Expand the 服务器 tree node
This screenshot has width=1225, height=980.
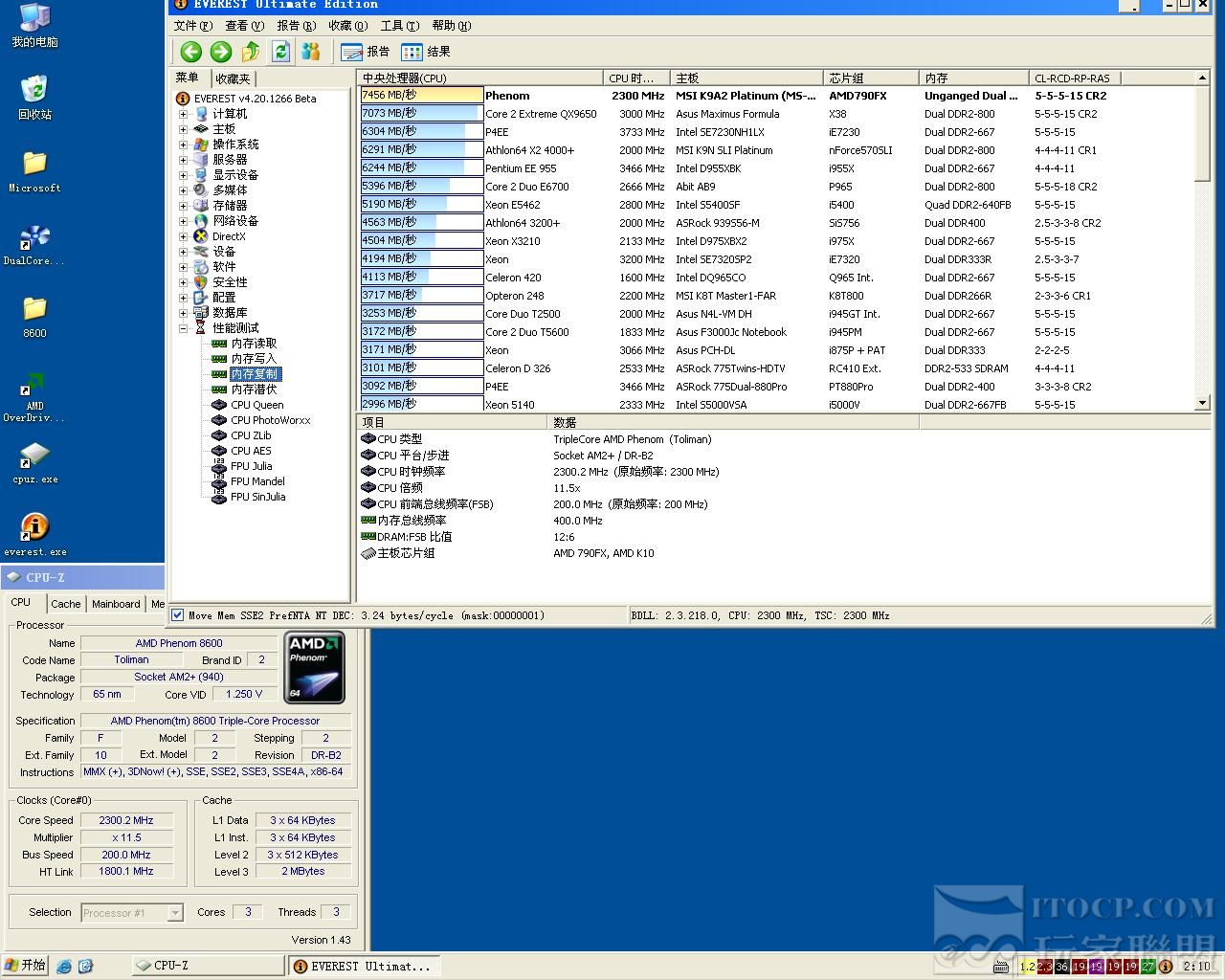(183, 160)
